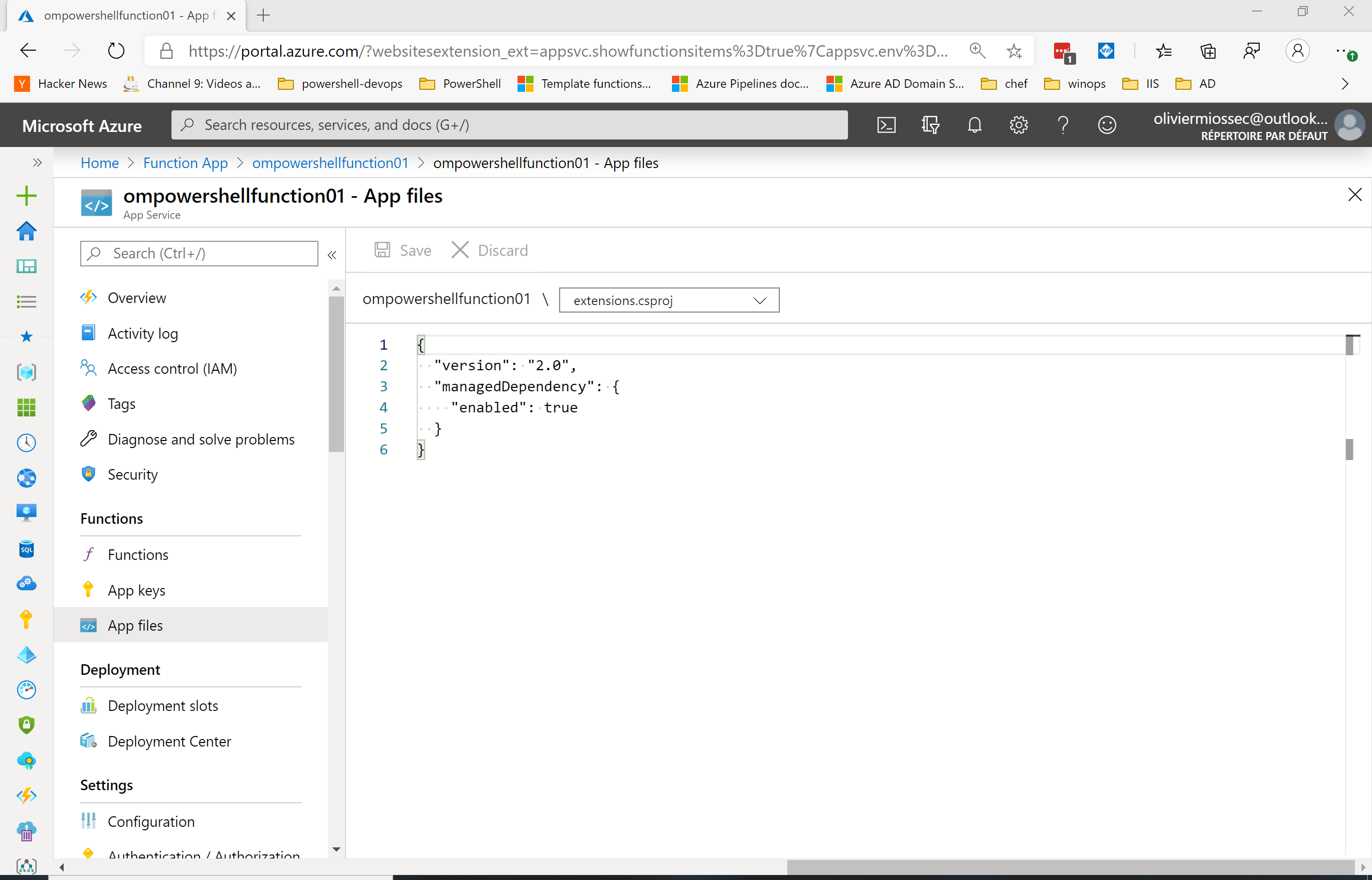Select Access control (IAM)
The height and width of the screenshot is (880, 1372).
coord(172,369)
